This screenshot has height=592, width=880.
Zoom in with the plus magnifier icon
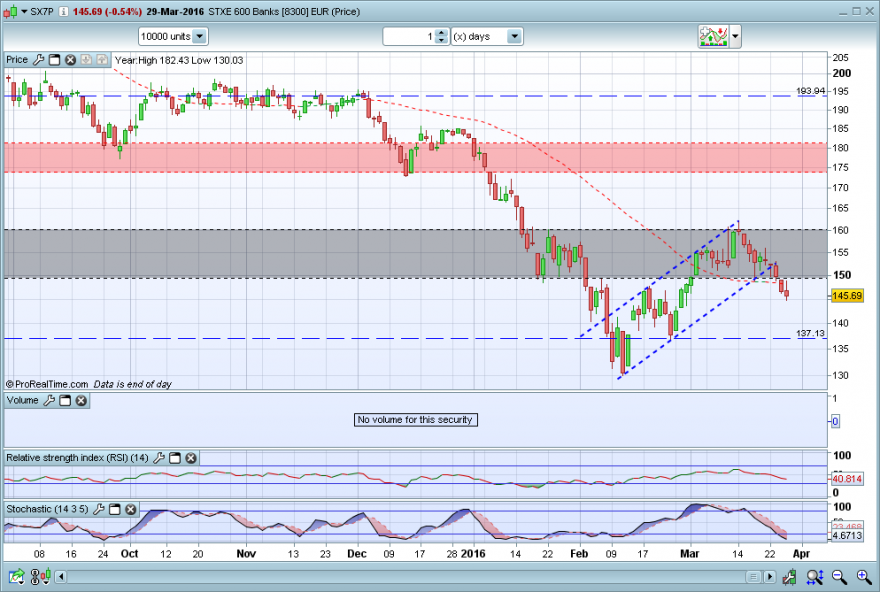click(864, 576)
